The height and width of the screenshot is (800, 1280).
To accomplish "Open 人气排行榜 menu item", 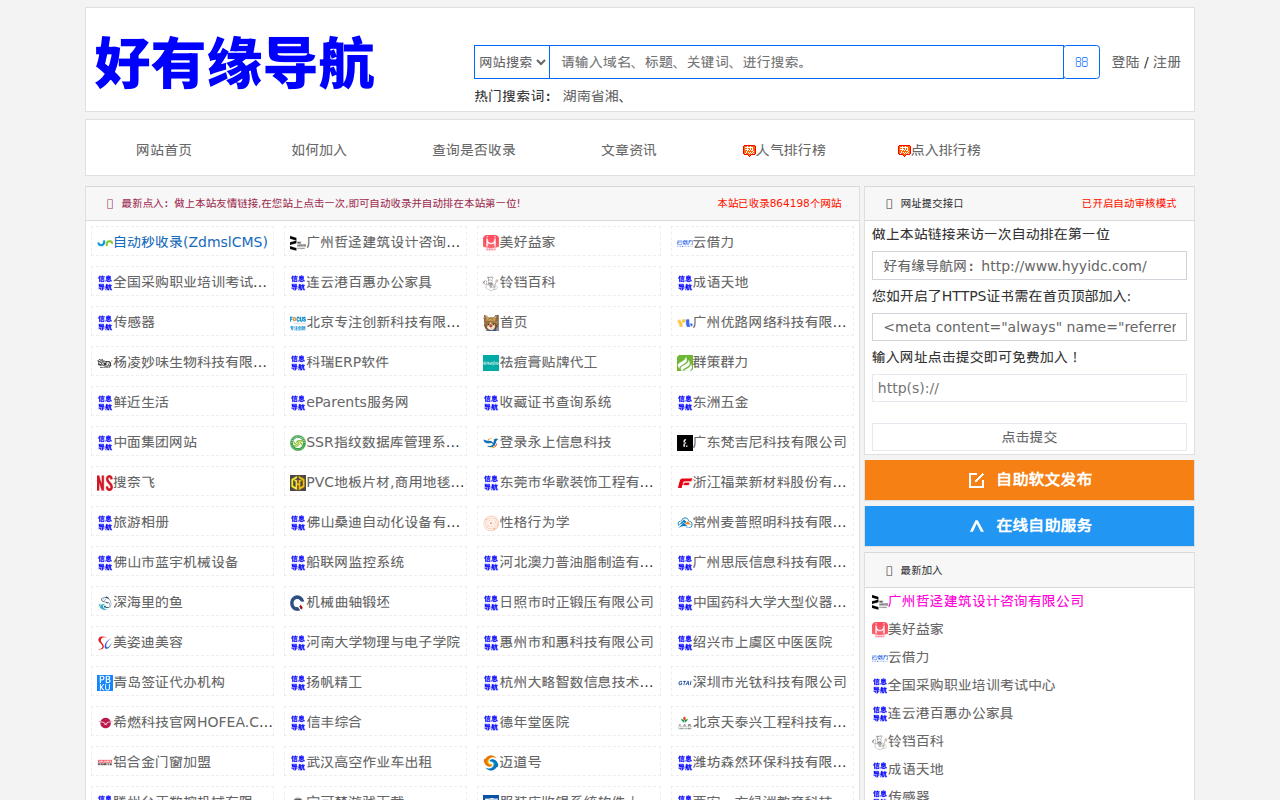I will pos(791,150).
